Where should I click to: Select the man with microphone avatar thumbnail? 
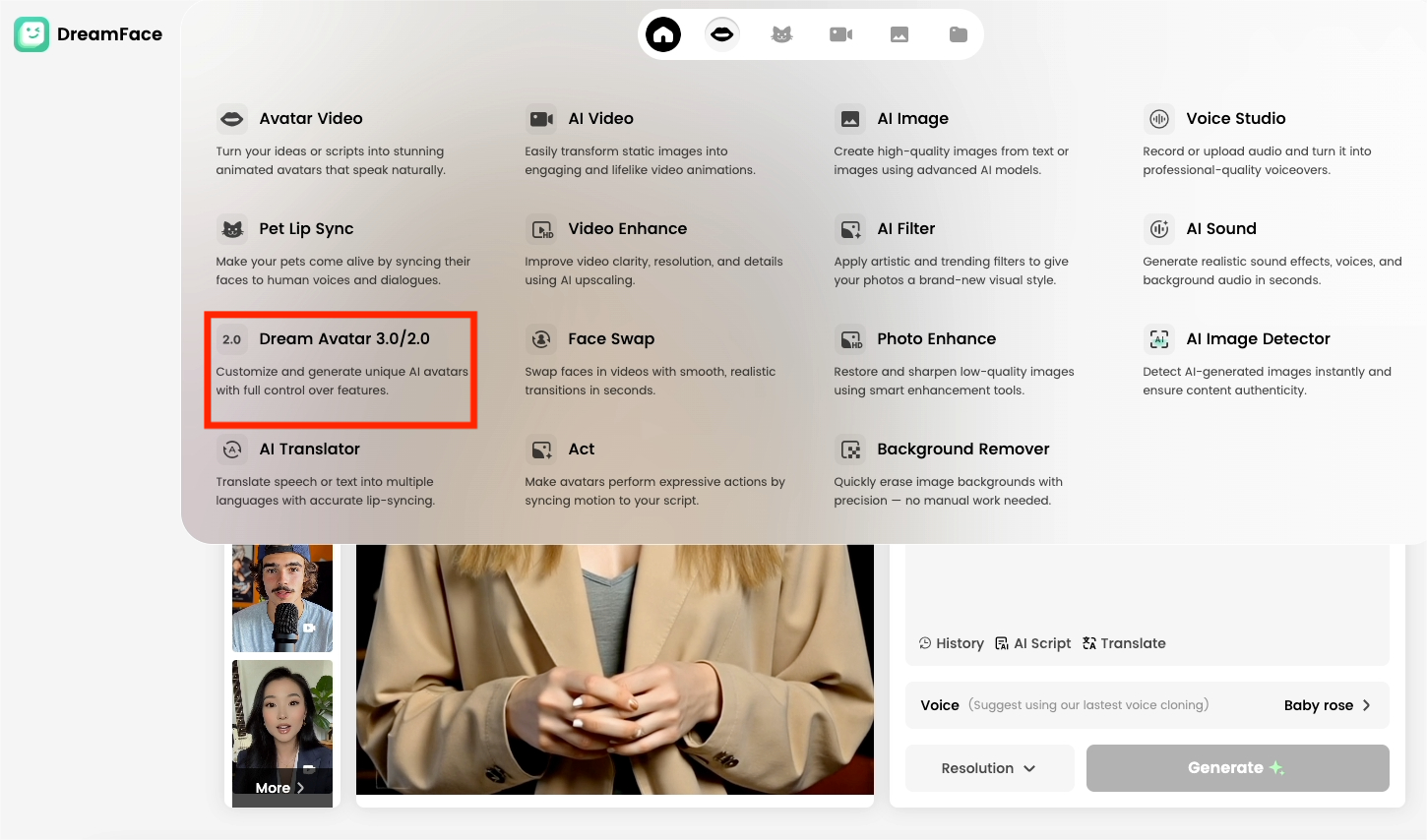pyautogui.click(x=282, y=597)
